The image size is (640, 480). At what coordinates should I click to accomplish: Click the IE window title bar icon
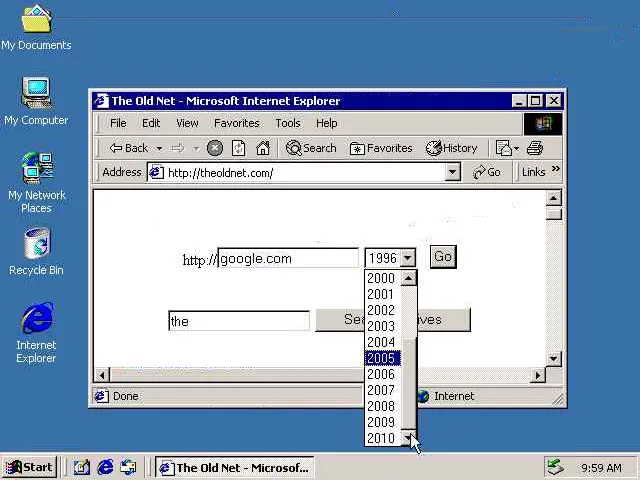pyautogui.click(x=102, y=100)
